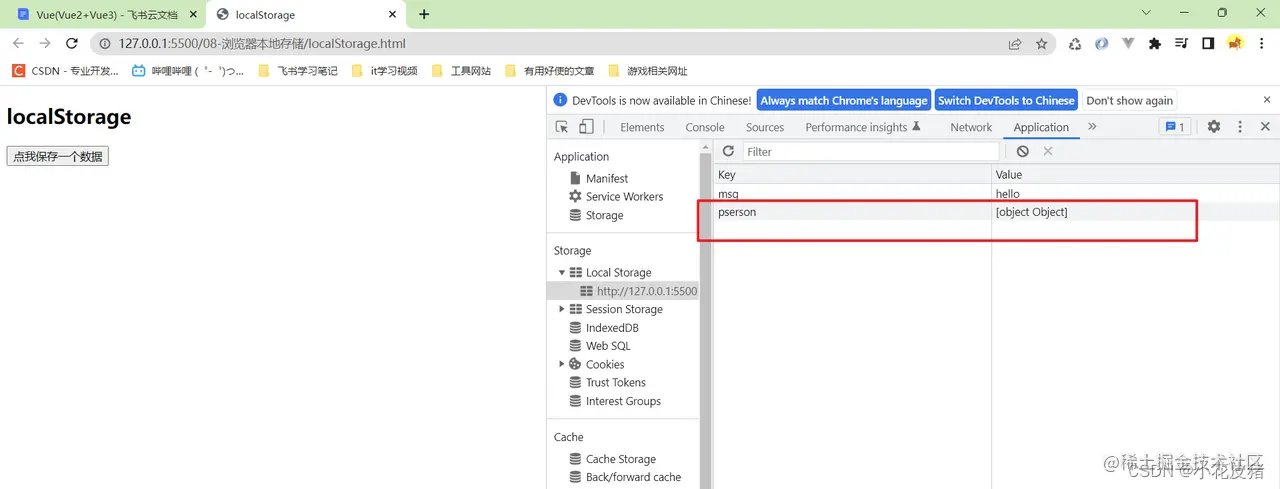
Task: Open the Performance insights tab
Action: point(862,127)
